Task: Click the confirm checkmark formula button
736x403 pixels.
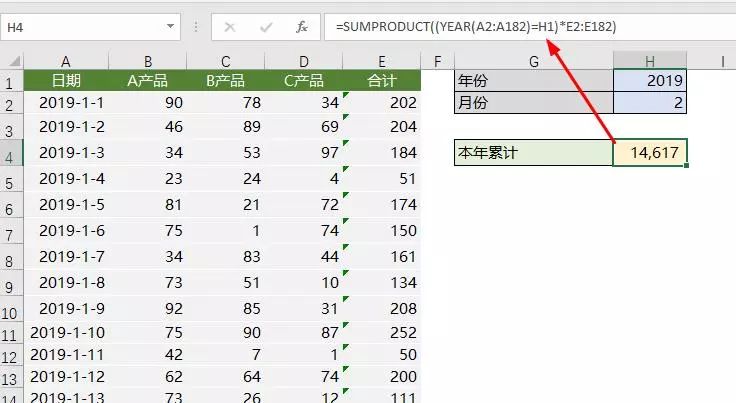Action: pyautogui.click(x=266, y=27)
